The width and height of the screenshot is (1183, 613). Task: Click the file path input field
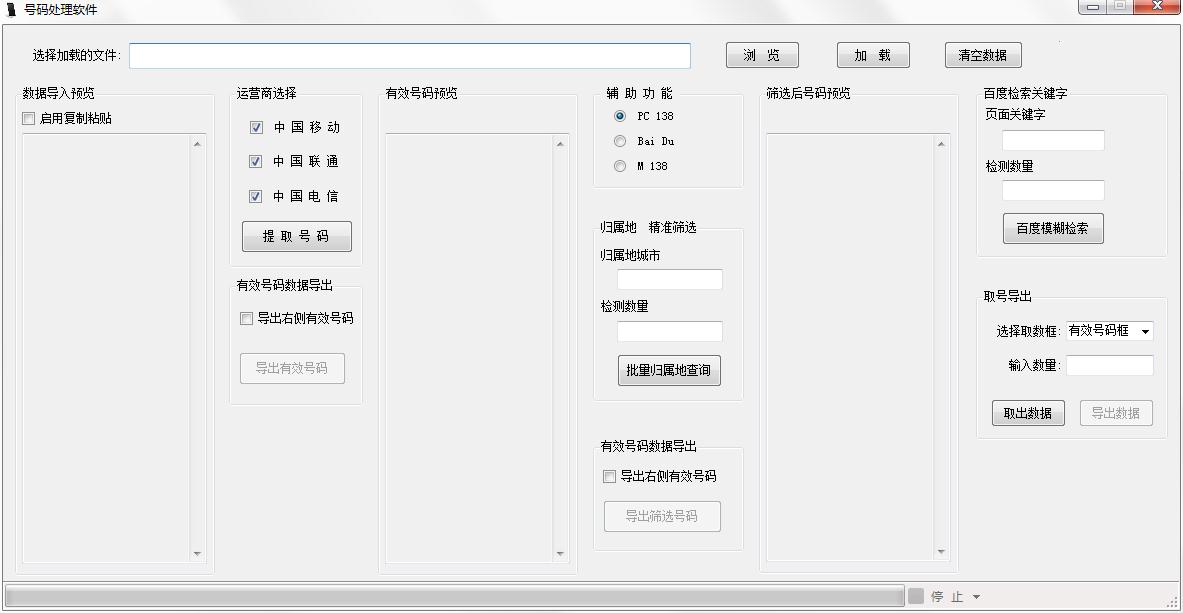(x=410, y=56)
